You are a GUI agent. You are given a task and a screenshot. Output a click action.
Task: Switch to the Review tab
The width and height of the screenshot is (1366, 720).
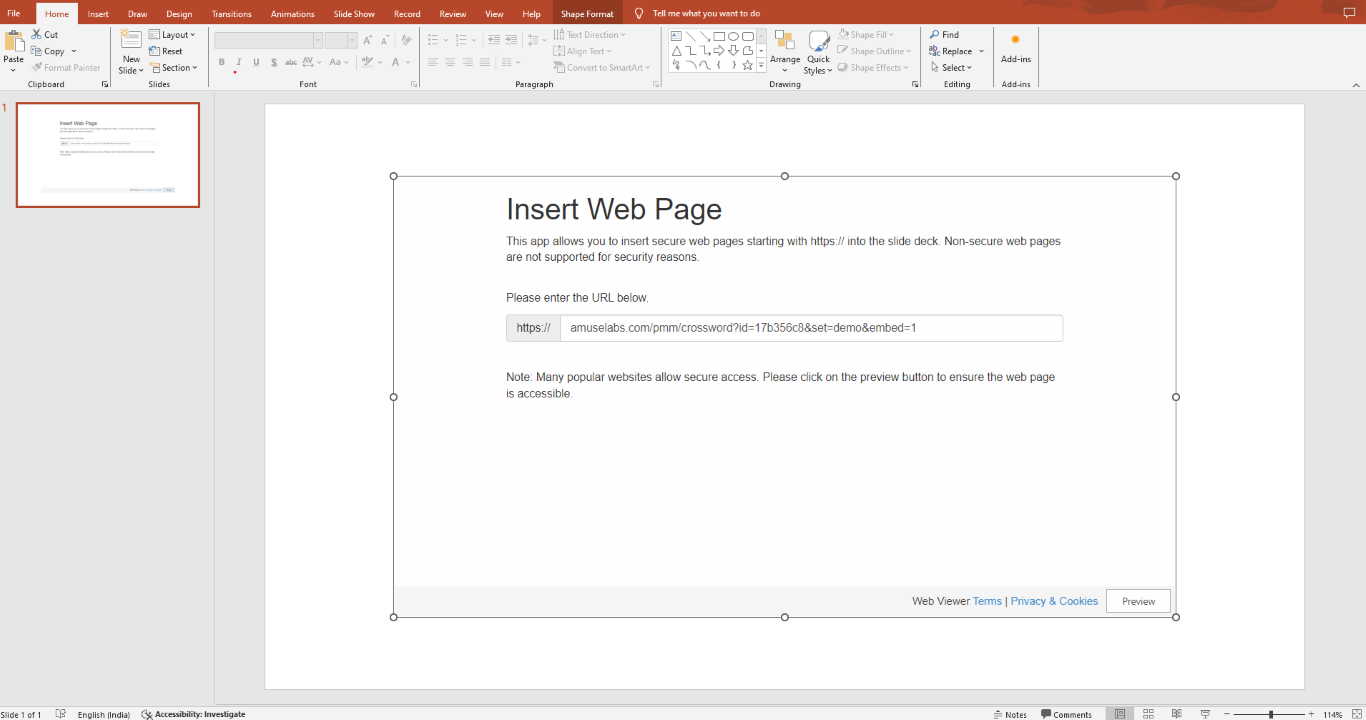453,14
